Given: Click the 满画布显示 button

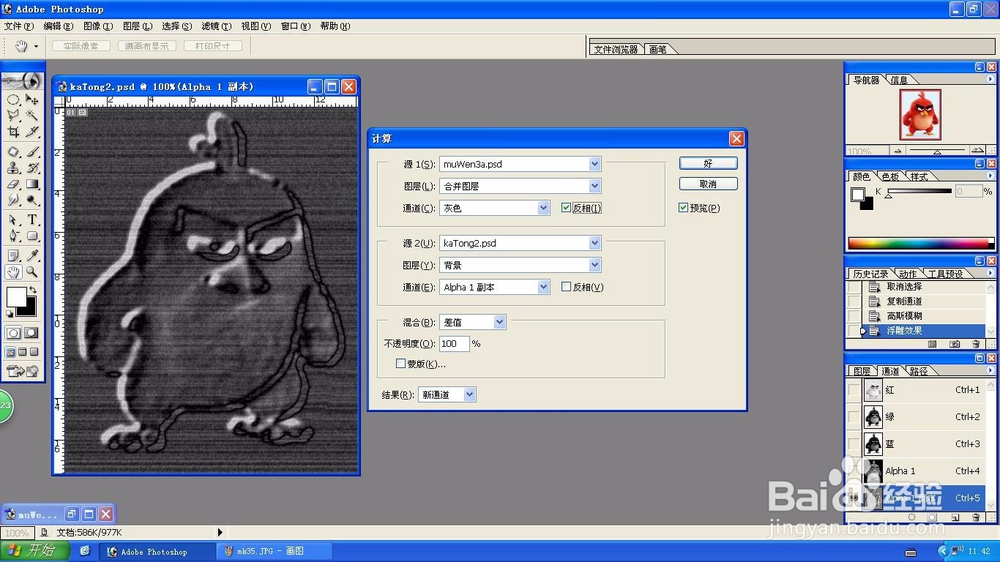Looking at the screenshot, I should (147, 46).
